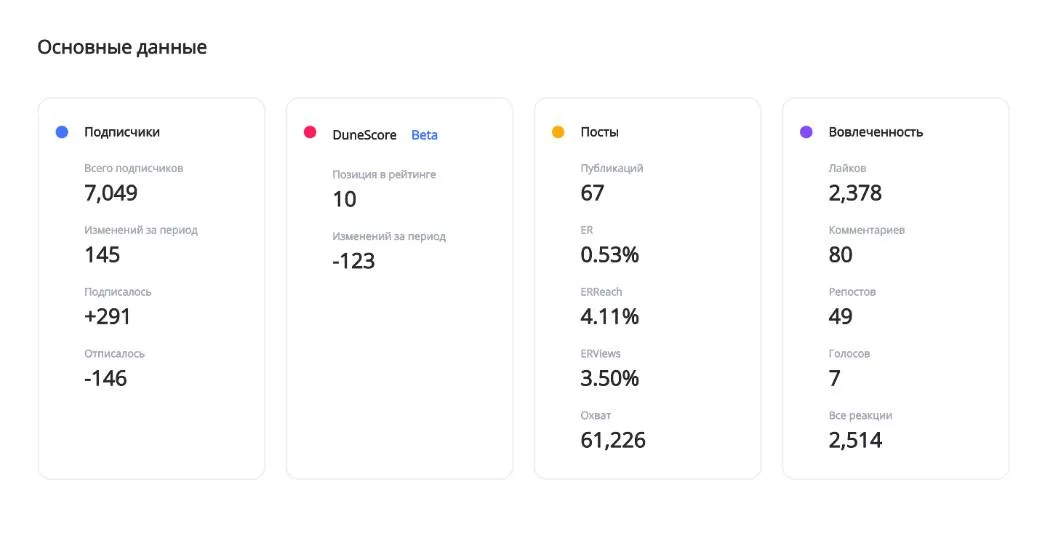Click the Основные данные section heading

click(122, 47)
